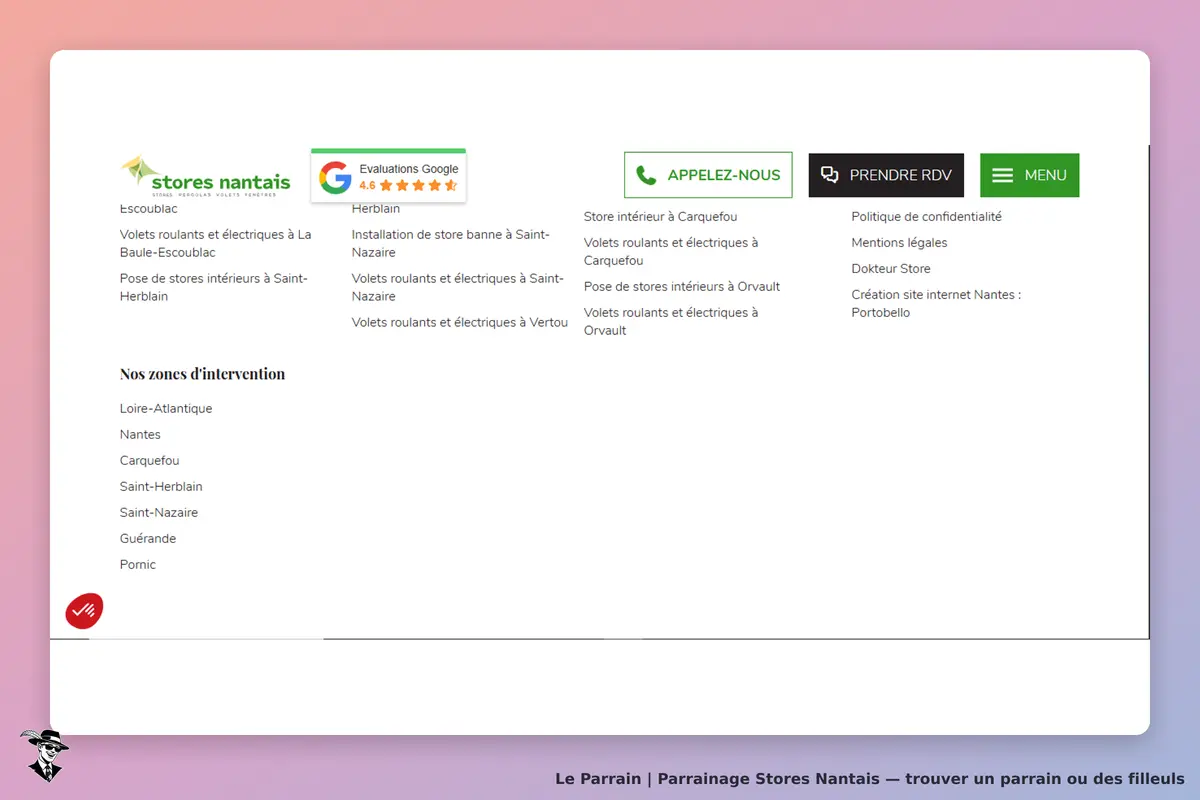1200x800 pixels.
Task: Click the chat bubbles icon in Prendre RDV
Action: tap(829, 175)
